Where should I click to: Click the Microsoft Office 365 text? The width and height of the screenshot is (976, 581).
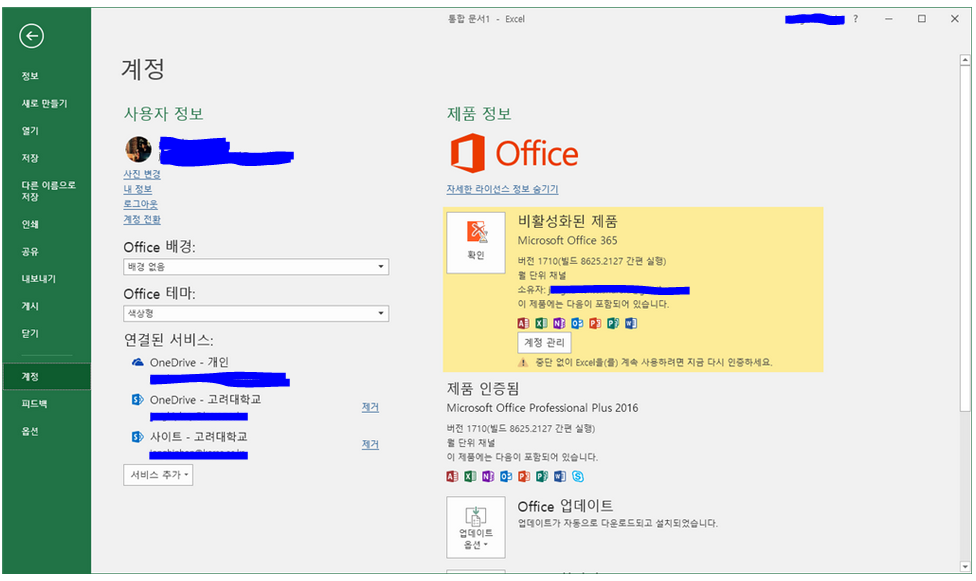point(568,240)
